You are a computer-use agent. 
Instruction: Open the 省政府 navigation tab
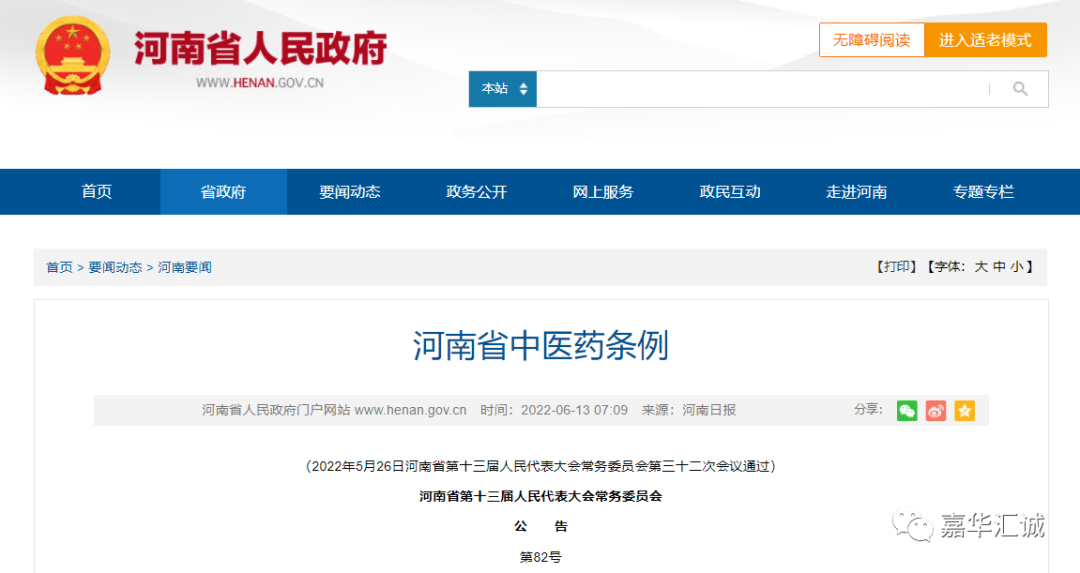pos(223,192)
